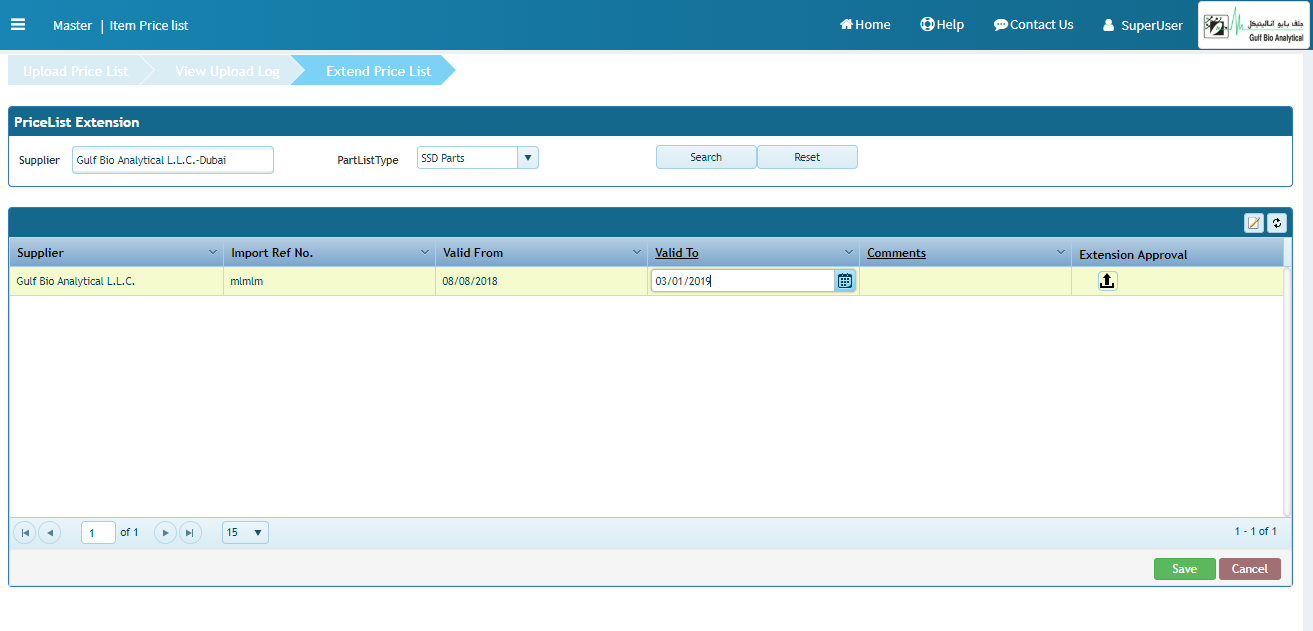This screenshot has height=631, width=1313.
Task: Click the Search button
Action: (x=706, y=157)
